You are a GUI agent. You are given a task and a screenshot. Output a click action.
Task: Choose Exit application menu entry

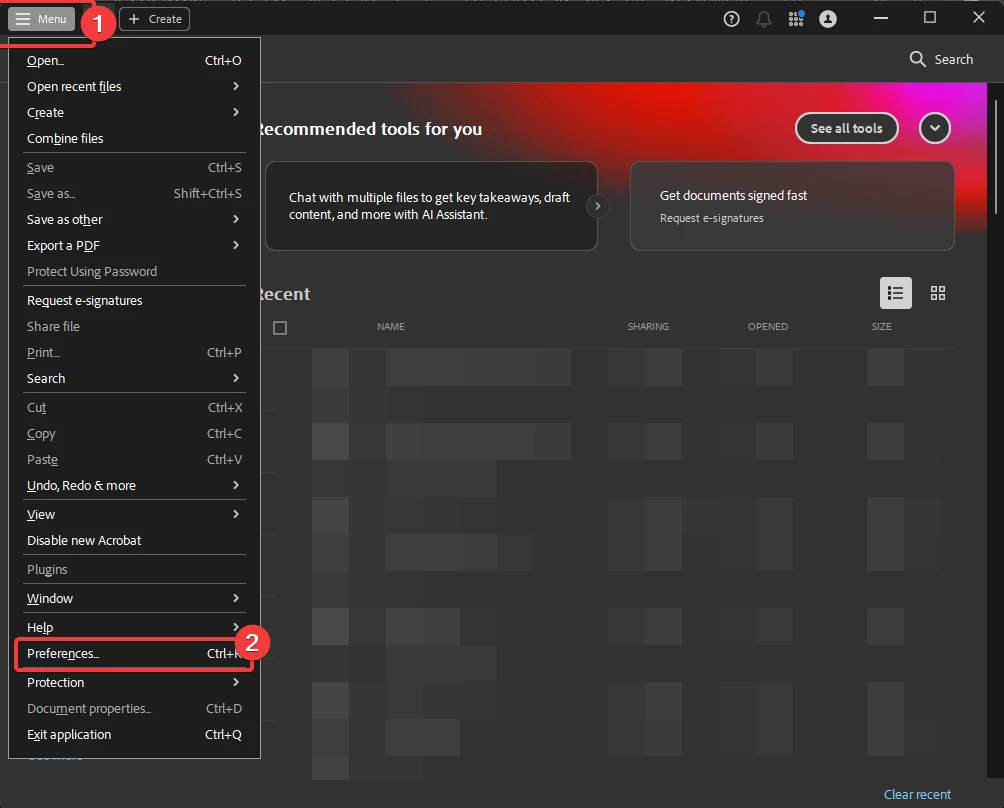[134, 734]
